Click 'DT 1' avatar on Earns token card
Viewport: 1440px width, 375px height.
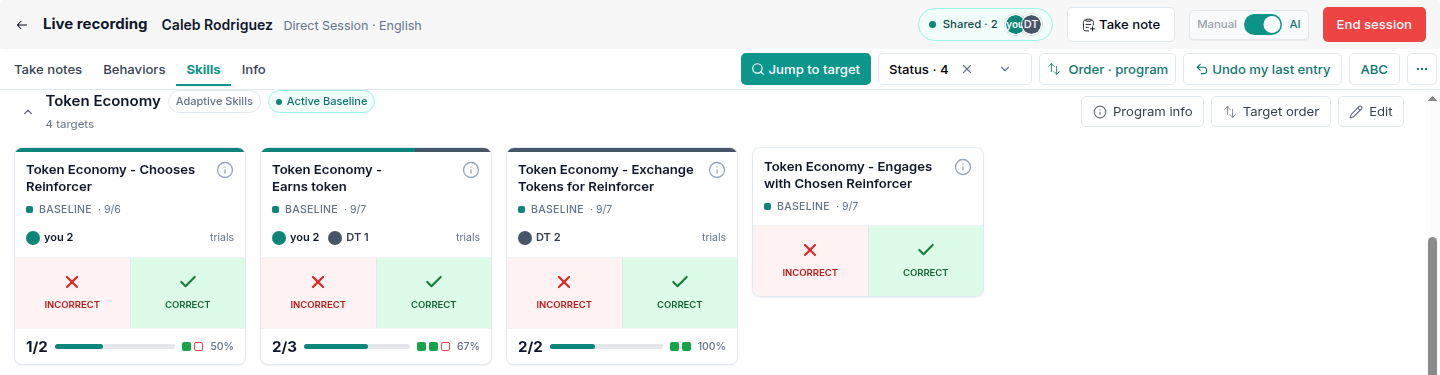335,238
